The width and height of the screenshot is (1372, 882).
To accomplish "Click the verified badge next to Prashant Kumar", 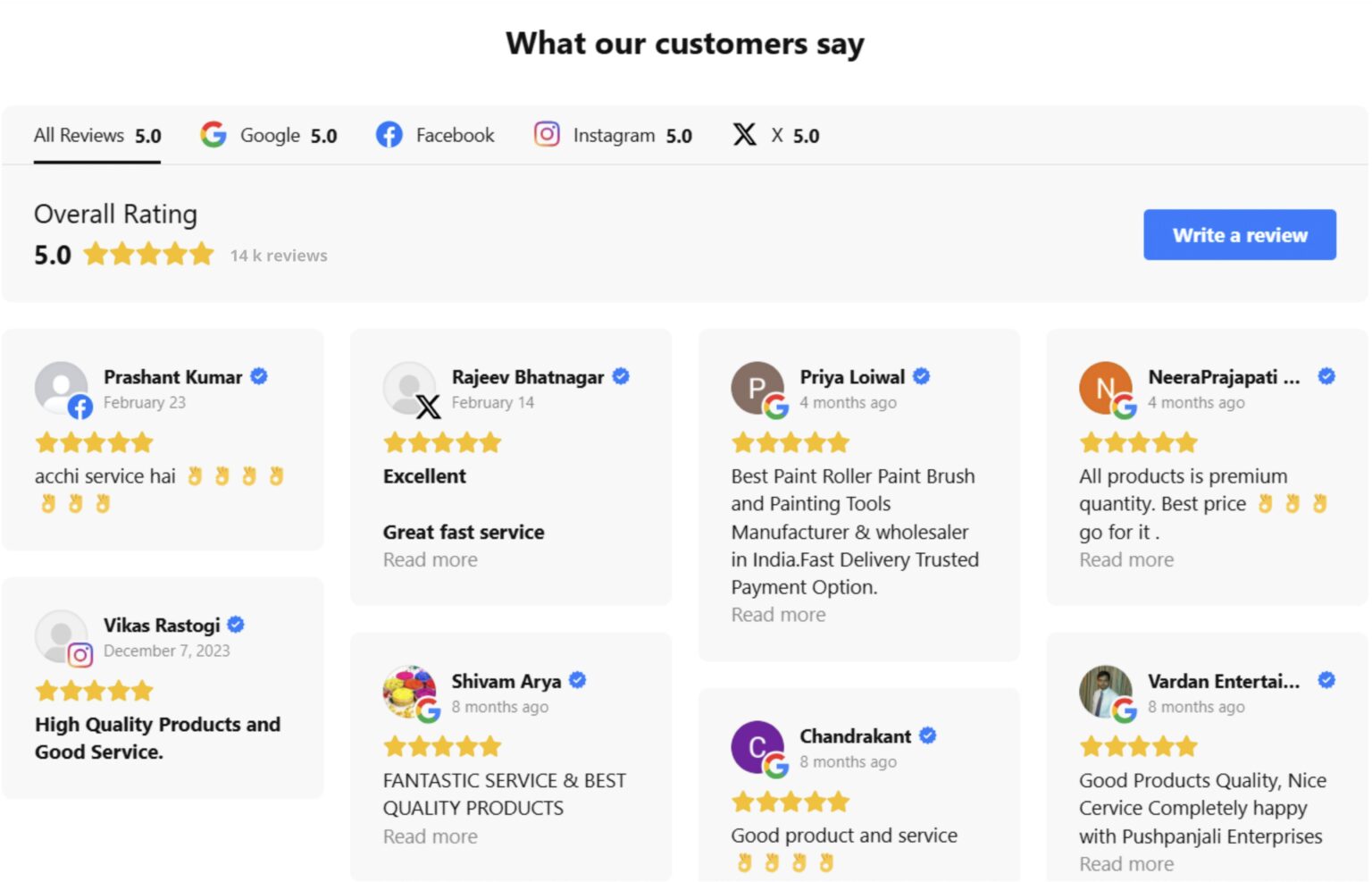I will tap(259, 376).
